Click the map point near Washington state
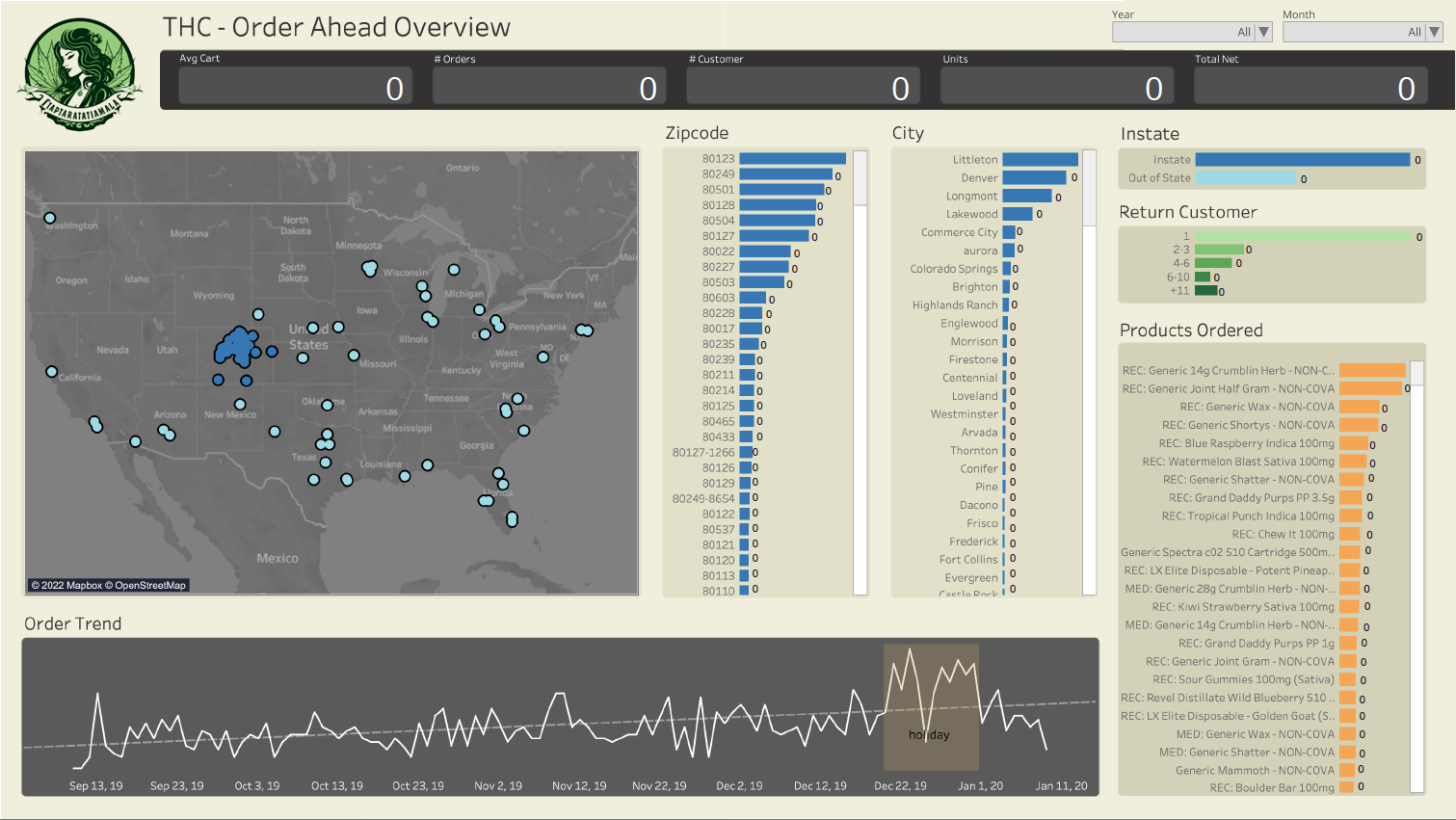Screen dimensions: 1456x820 point(50,218)
